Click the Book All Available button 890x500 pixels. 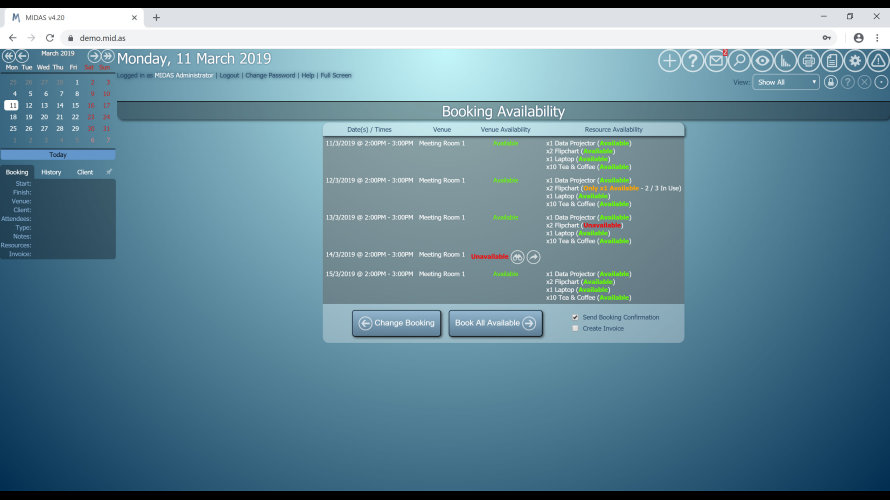(496, 323)
